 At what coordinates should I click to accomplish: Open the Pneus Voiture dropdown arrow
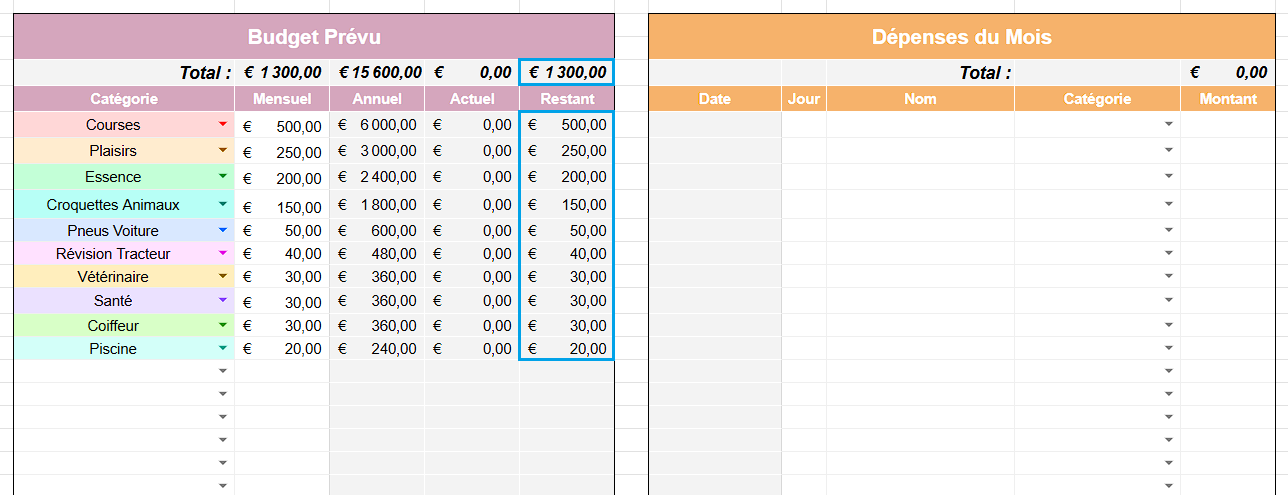(x=223, y=231)
